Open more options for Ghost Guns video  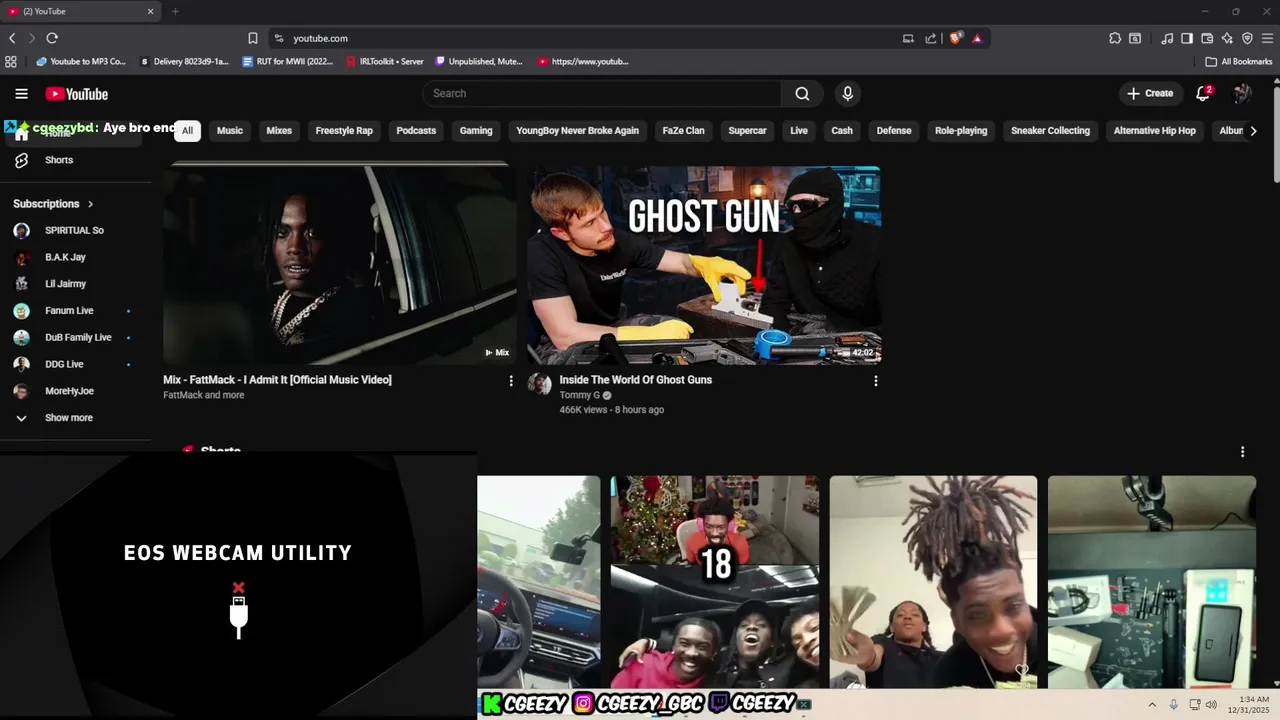(876, 381)
